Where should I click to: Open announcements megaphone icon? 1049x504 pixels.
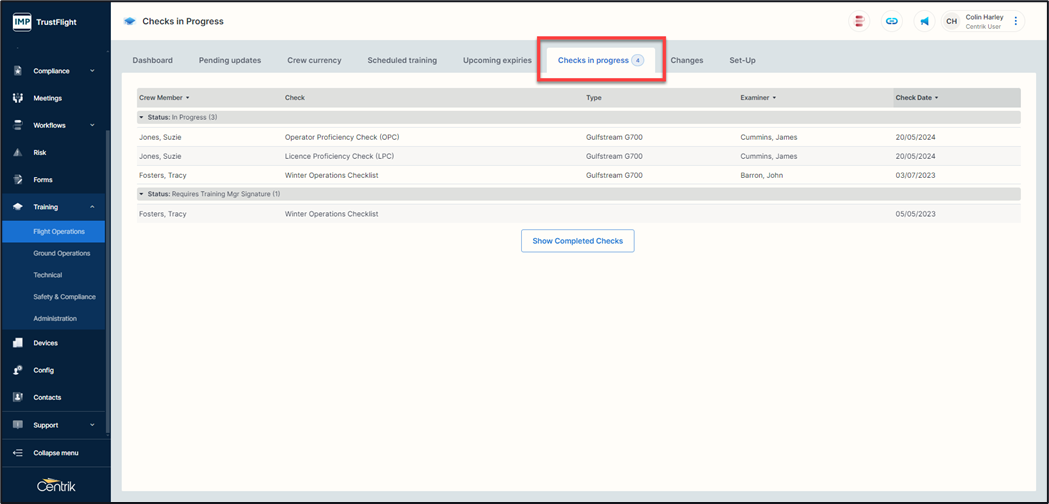click(x=924, y=21)
